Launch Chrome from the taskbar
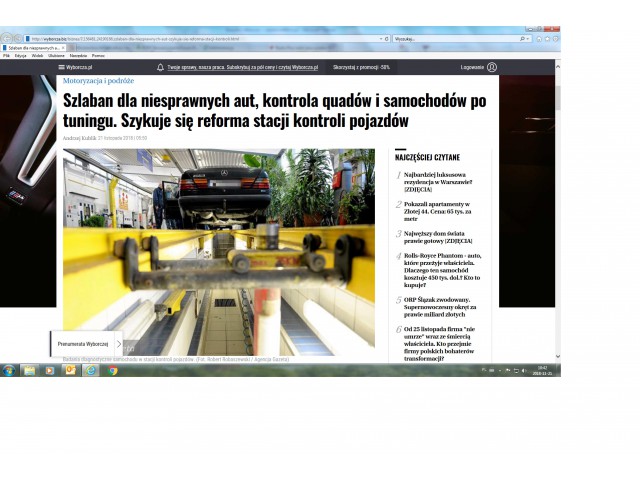The height and width of the screenshot is (480, 640). coord(113,370)
